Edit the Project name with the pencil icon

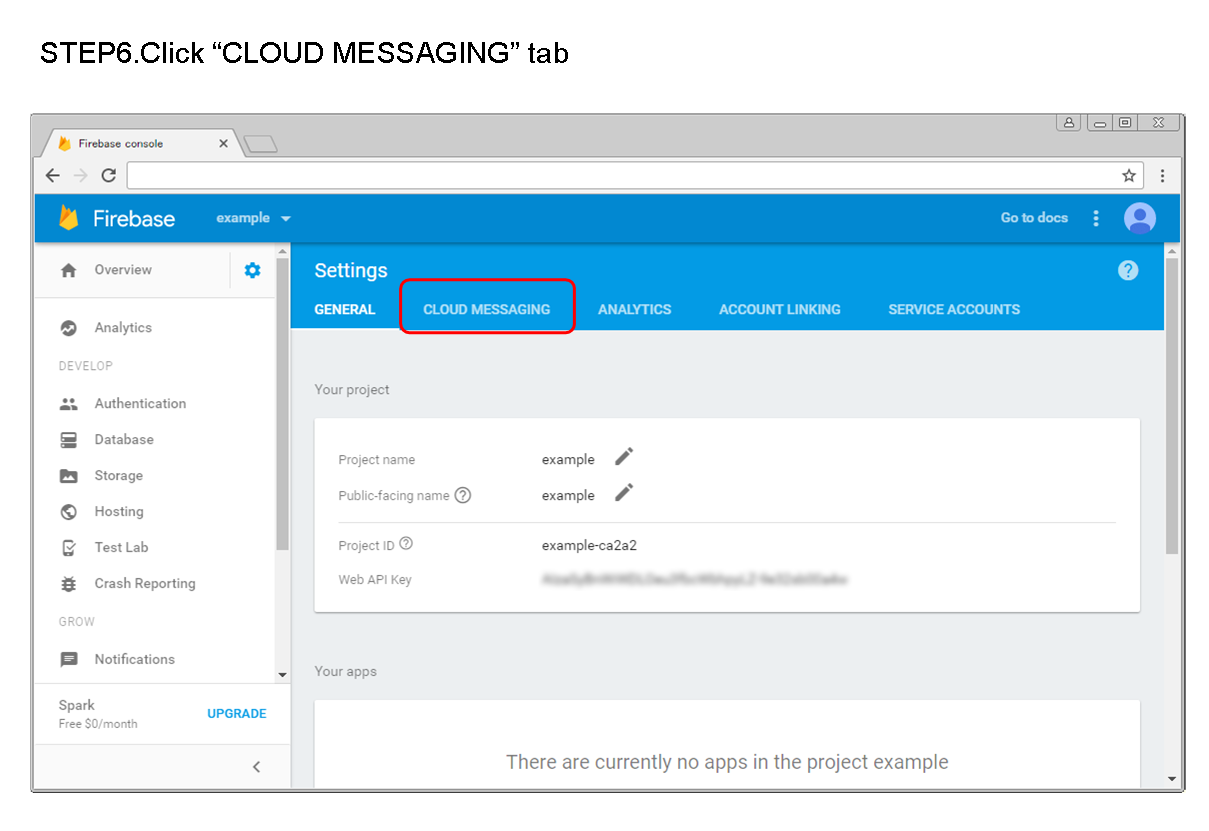623,457
